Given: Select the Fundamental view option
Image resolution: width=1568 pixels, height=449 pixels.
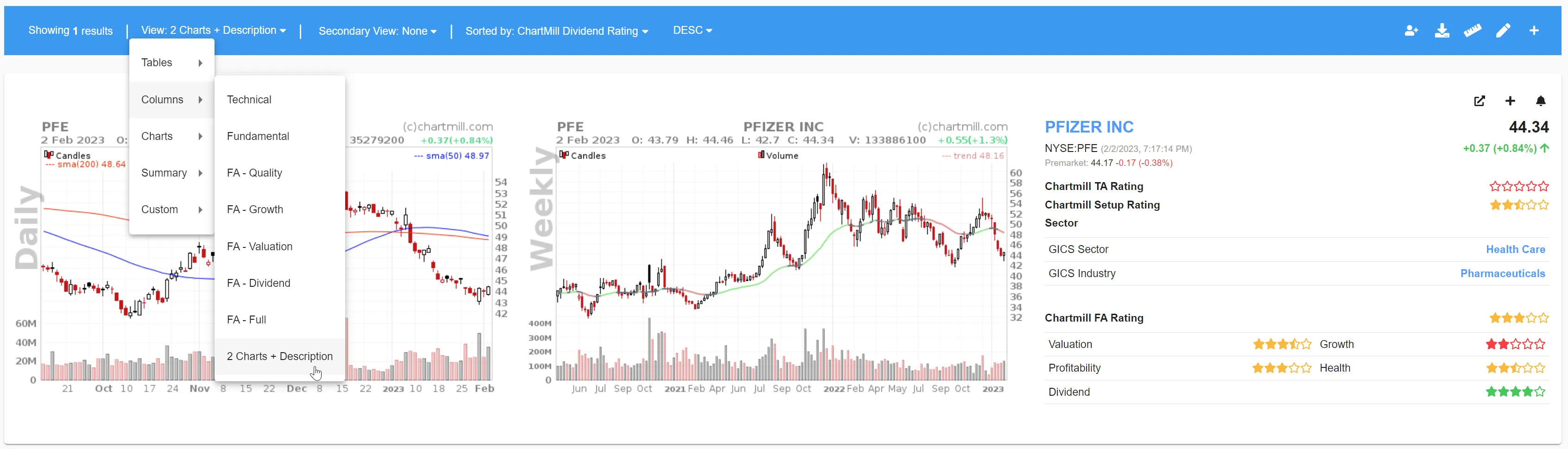Looking at the screenshot, I should 280,136.
